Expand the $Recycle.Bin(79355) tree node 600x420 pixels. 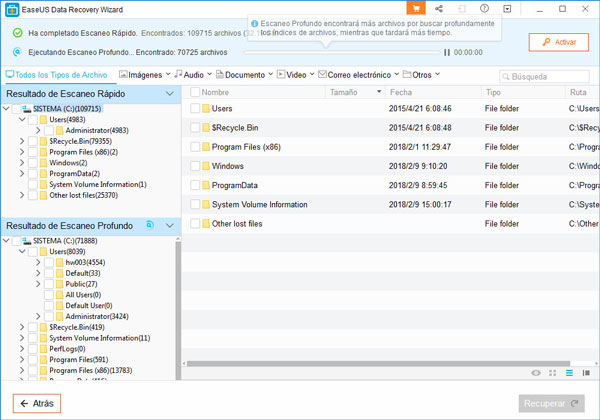(x=22, y=141)
